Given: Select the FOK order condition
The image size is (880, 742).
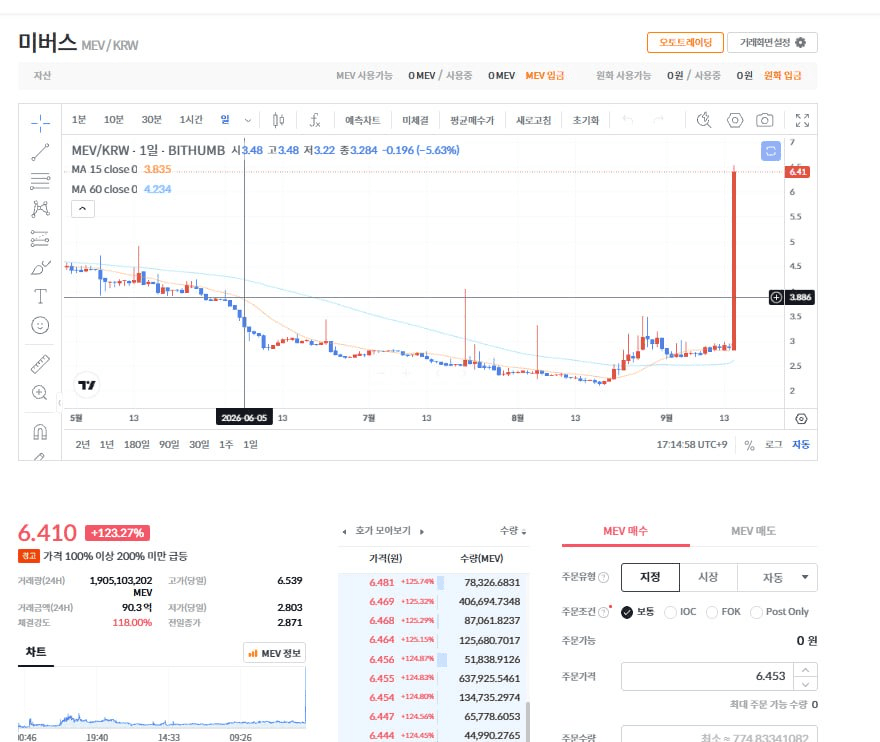Looking at the screenshot, I should 723,612.
